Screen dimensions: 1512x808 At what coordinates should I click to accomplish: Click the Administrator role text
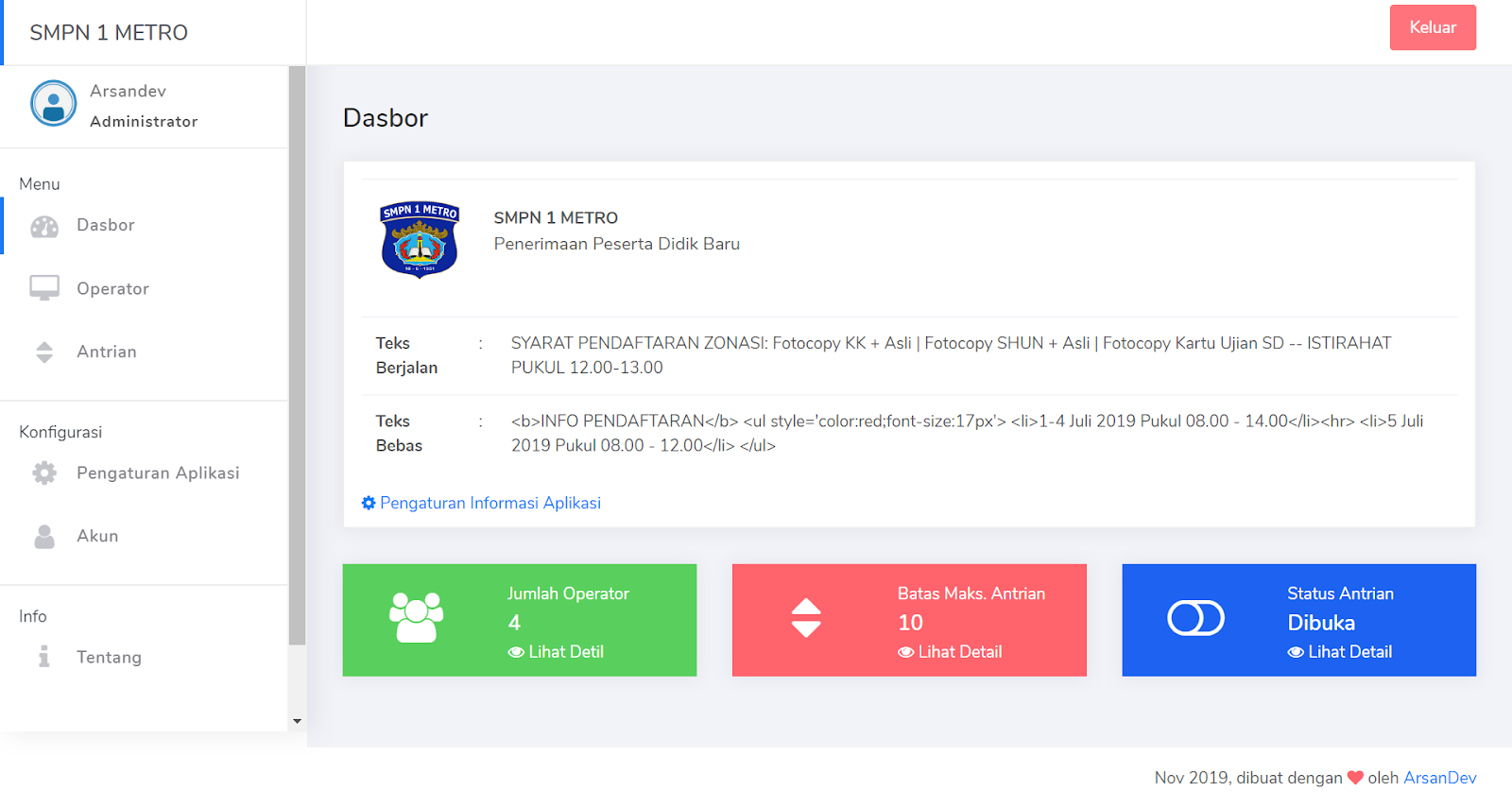[144, 121]
